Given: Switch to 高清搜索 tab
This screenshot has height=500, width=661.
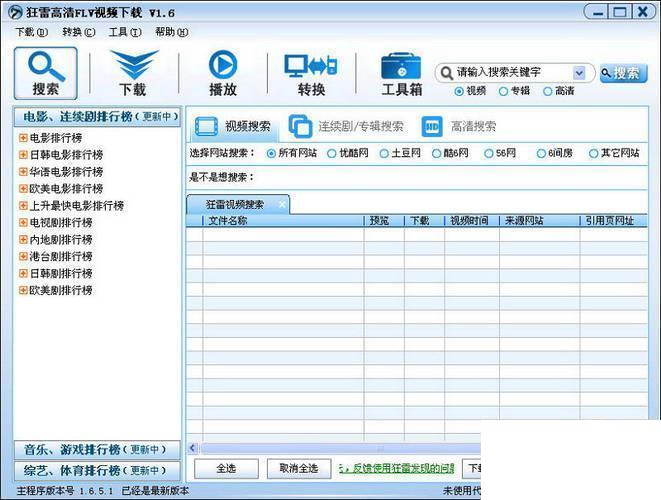Looking at the screenshot, I should click(x=459, y=126).
